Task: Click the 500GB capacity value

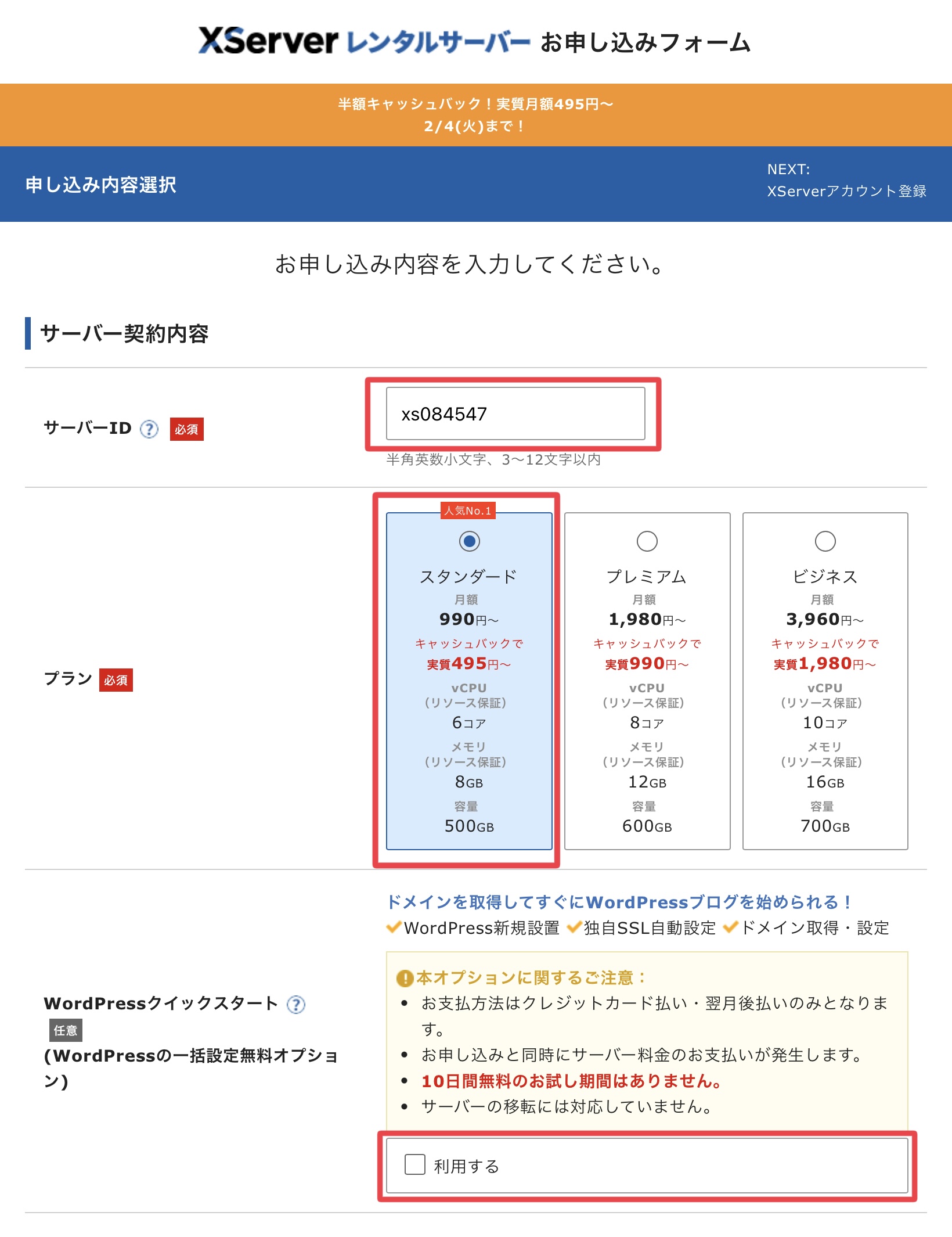Action: (x=469, y=826)
